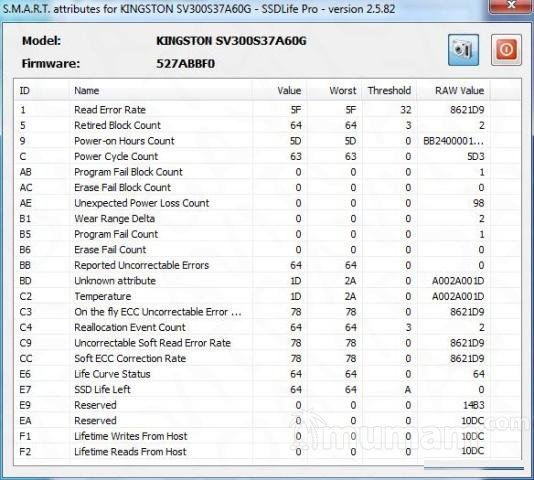Screen dimensions: 534x480
Task: Click the RAW Value column header
Action: click(x=454, y=91)
